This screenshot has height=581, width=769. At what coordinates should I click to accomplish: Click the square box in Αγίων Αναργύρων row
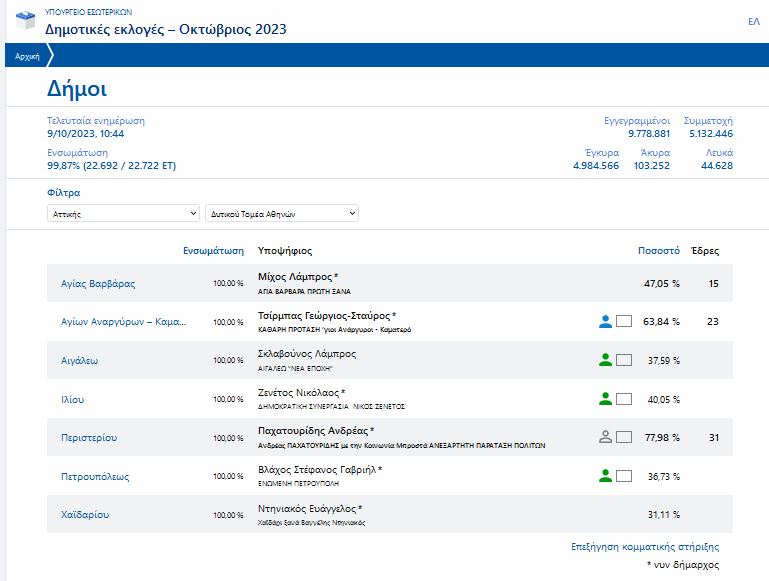[x=624, y=322]
